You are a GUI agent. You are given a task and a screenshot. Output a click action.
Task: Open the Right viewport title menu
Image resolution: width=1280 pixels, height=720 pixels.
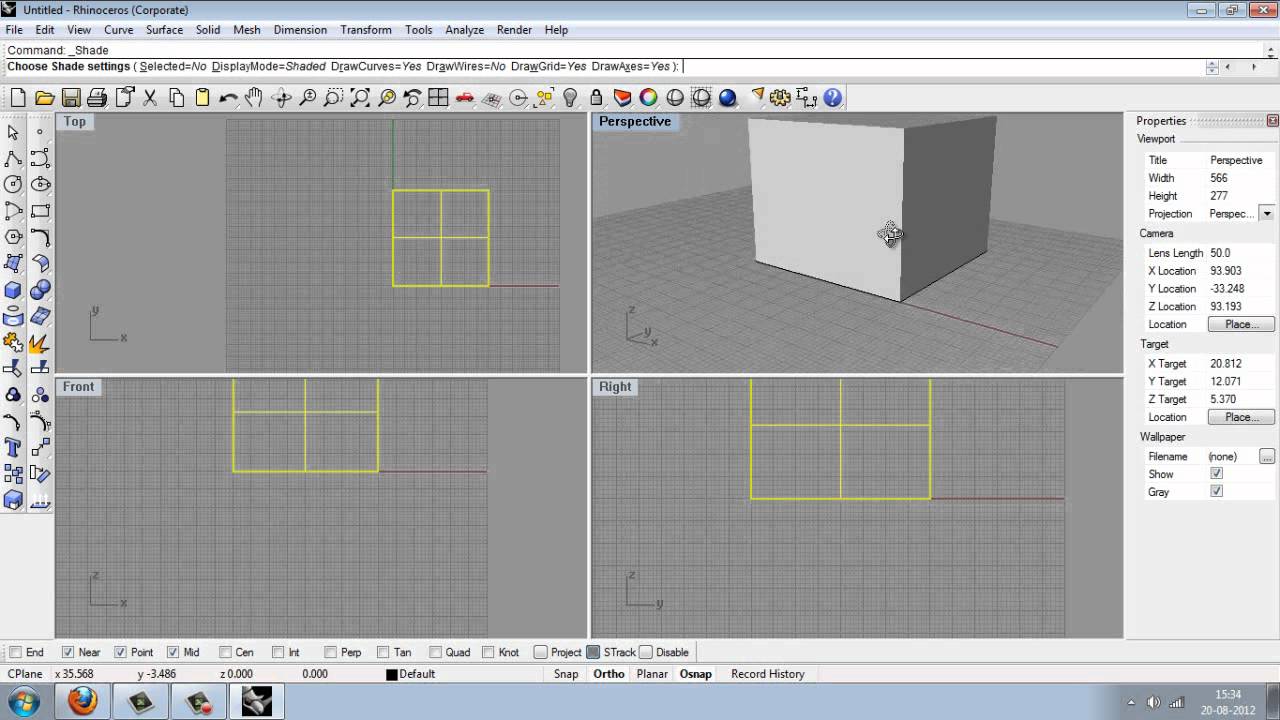[615, 386]
